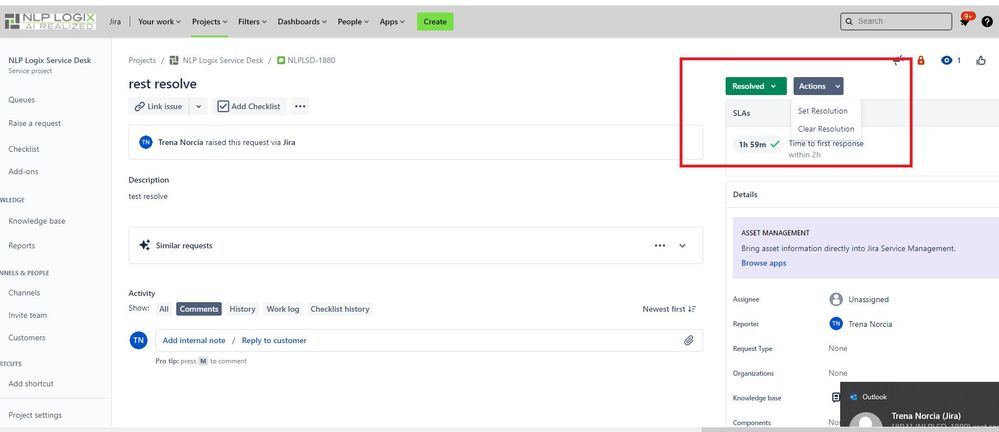Open the Resolved status dropdown

756,86
